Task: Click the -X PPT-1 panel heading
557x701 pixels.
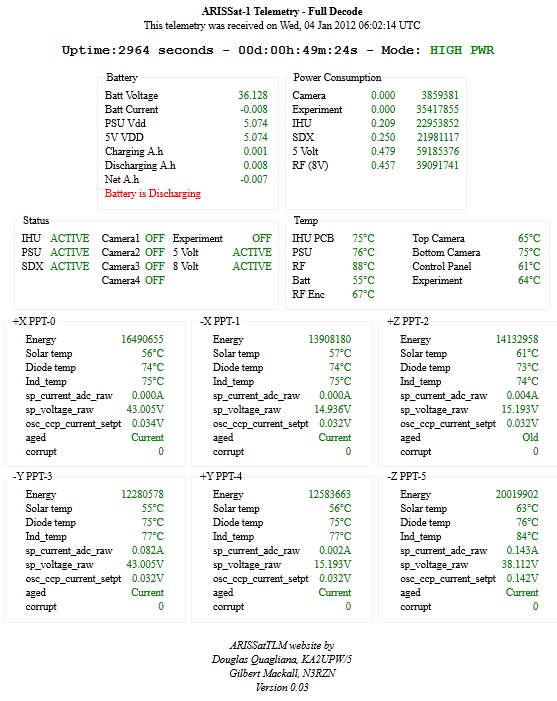Action: [220, 321]
